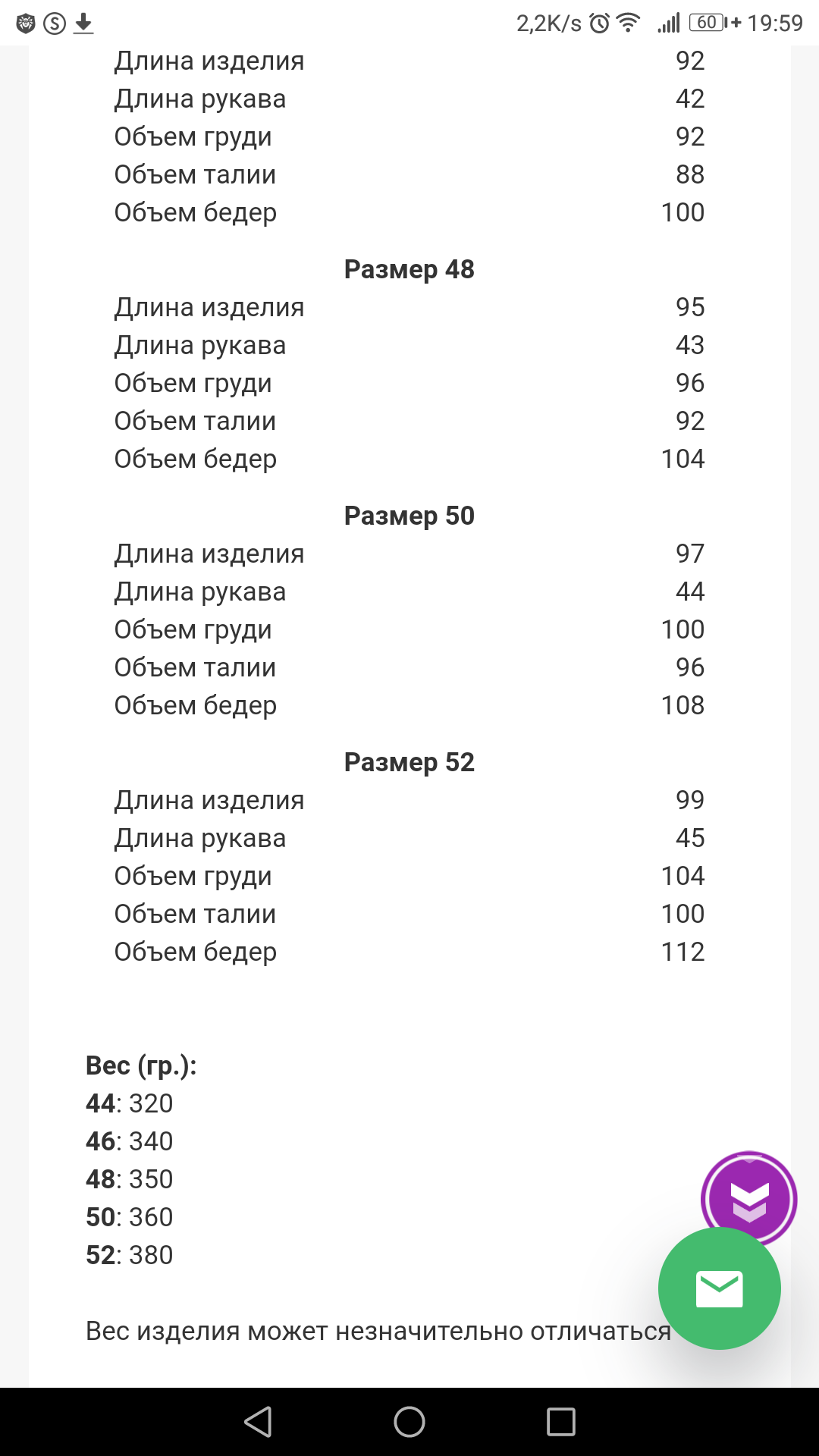Tap the Wi-Fi status icon
819x1456 pixels.
[628, 23]
